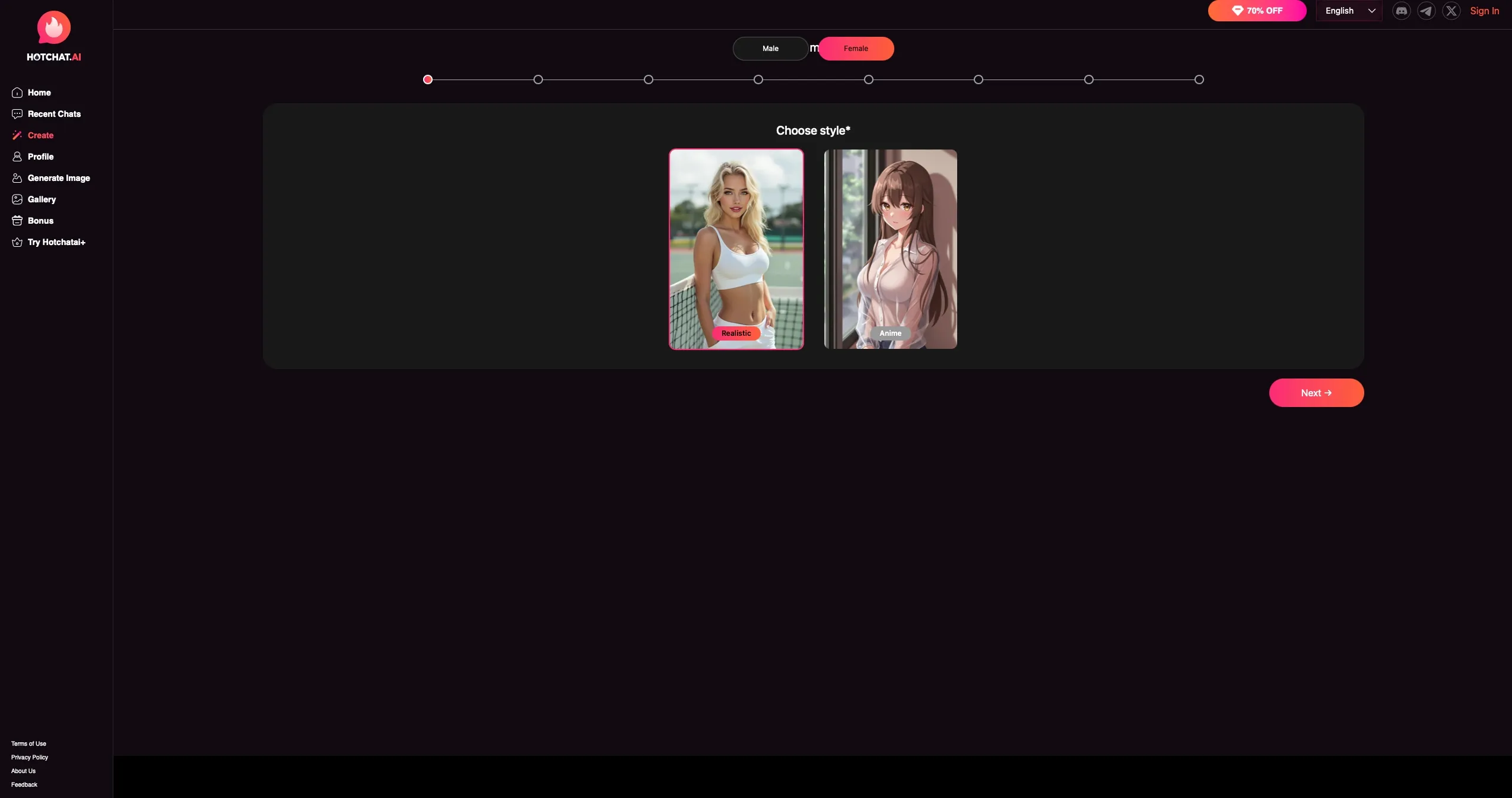Click the Try Hotchatai+ crown icon
The height and width of the screenshot is (798, 1512).
[17, 242]
